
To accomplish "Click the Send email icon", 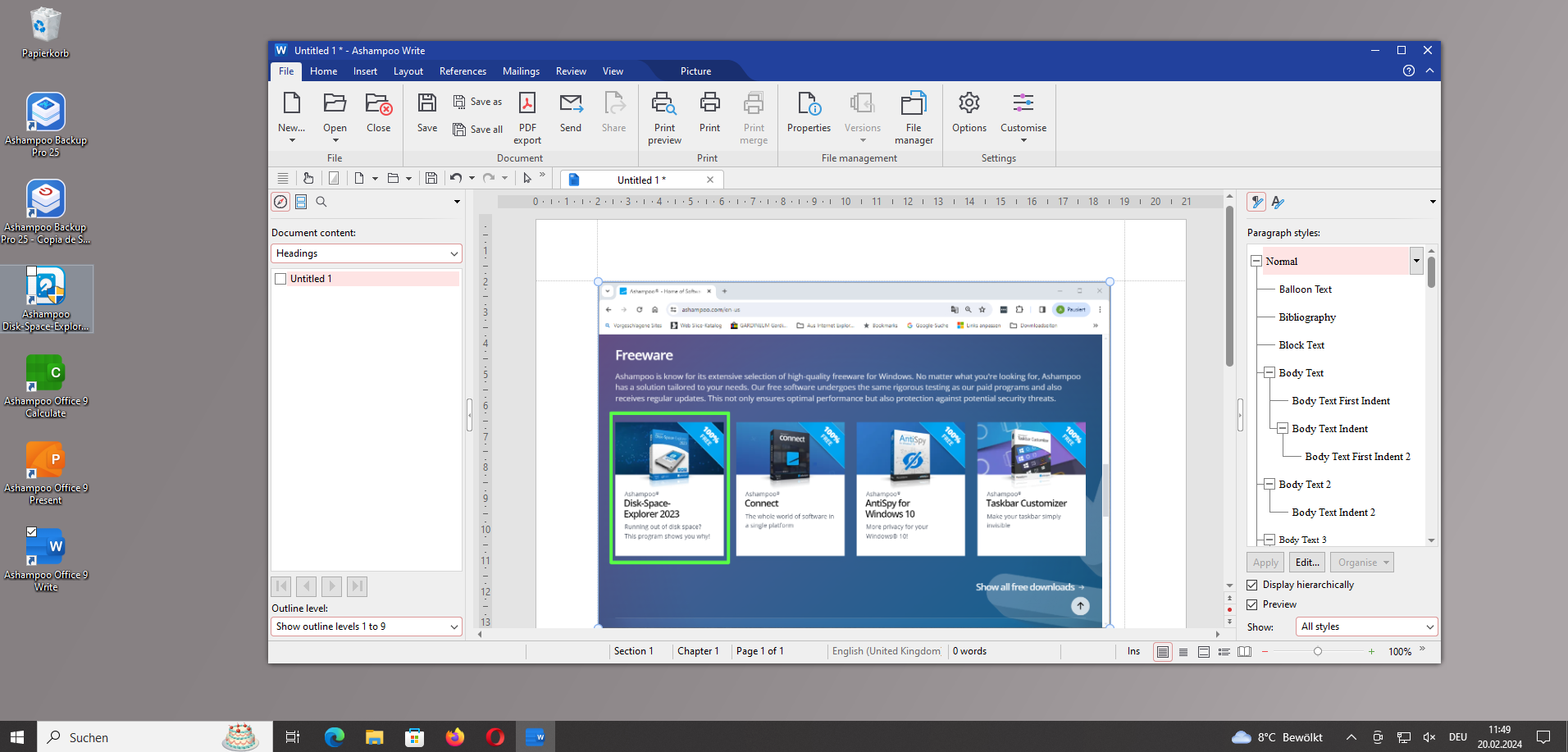I will pos(571,103).
